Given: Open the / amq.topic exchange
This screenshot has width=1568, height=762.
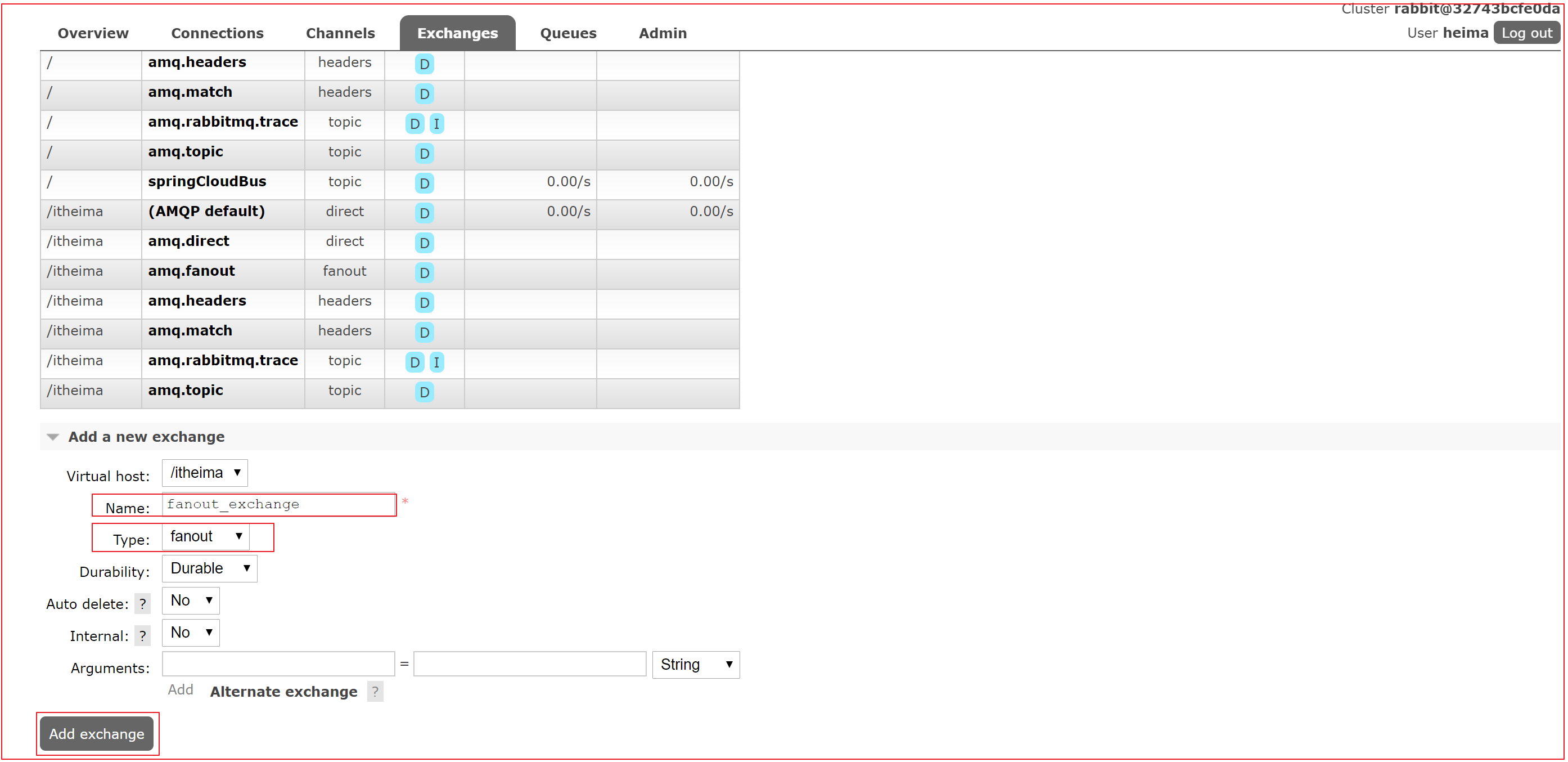Looking at the screenshot, I should click(186, 152).
